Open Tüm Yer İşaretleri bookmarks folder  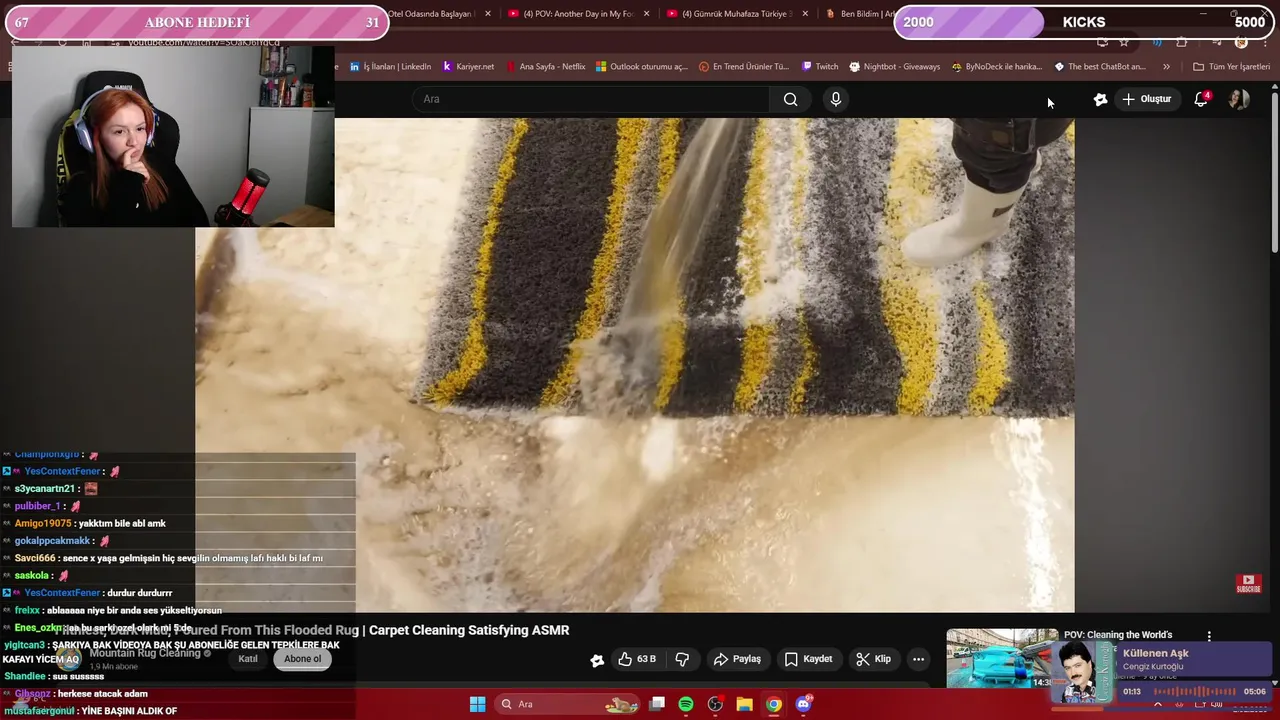coord(1231,67)
